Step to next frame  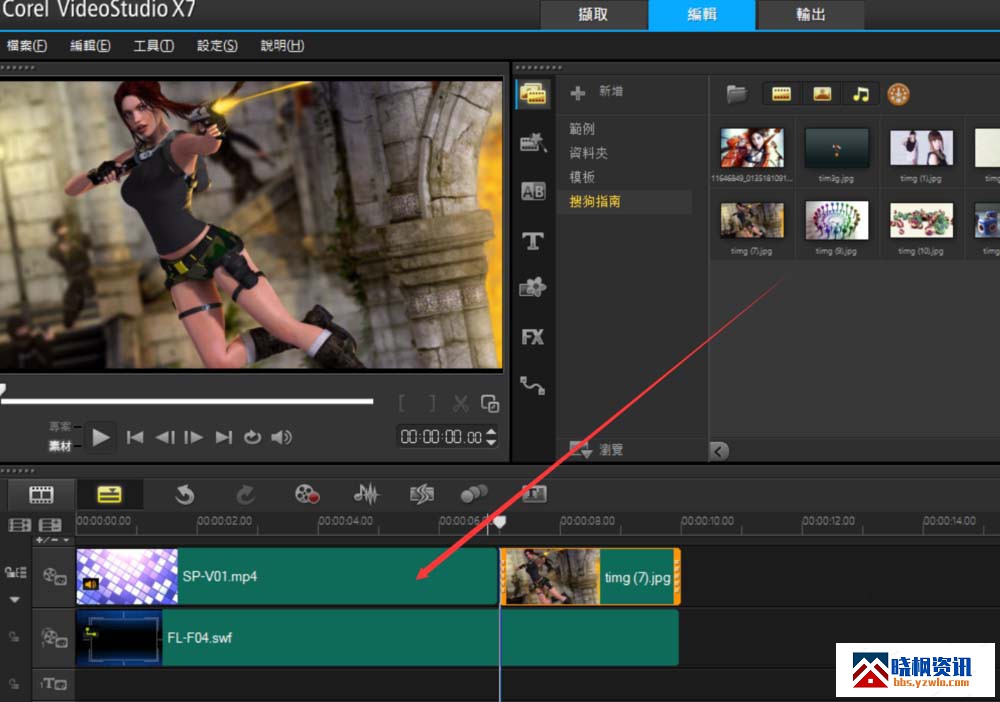click(193, 437)
